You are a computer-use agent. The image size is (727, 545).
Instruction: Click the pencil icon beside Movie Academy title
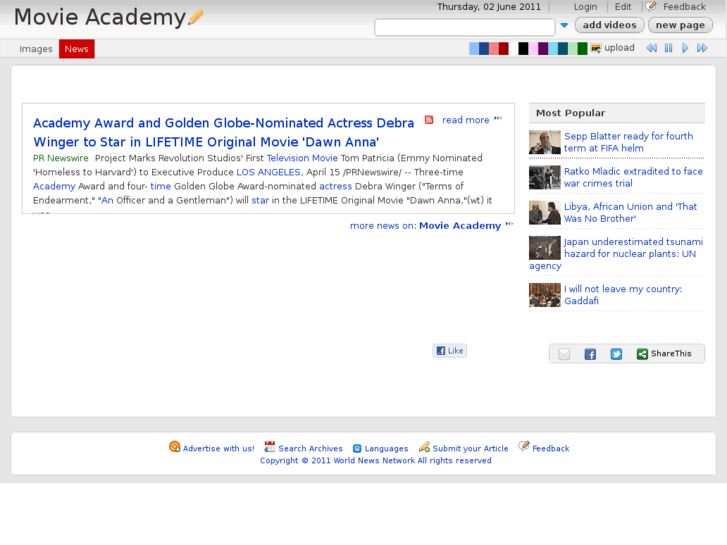point(196,18)
